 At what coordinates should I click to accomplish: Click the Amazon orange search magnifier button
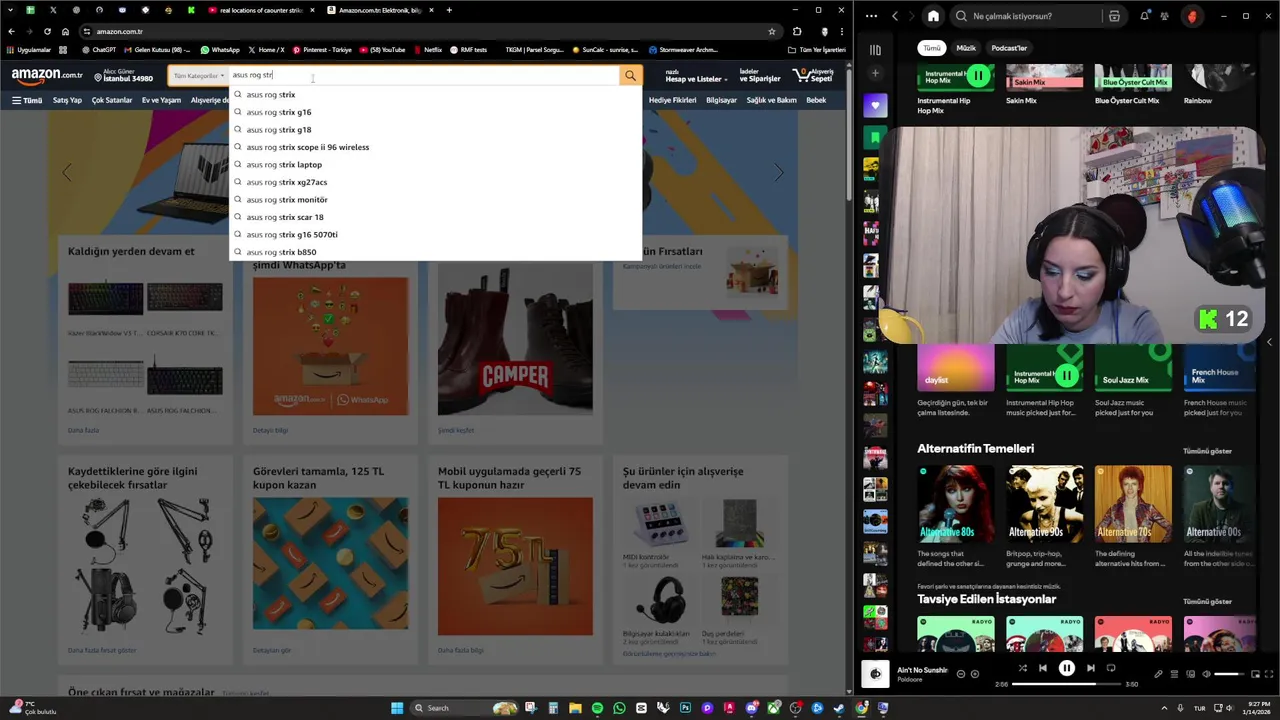(630, 75)
